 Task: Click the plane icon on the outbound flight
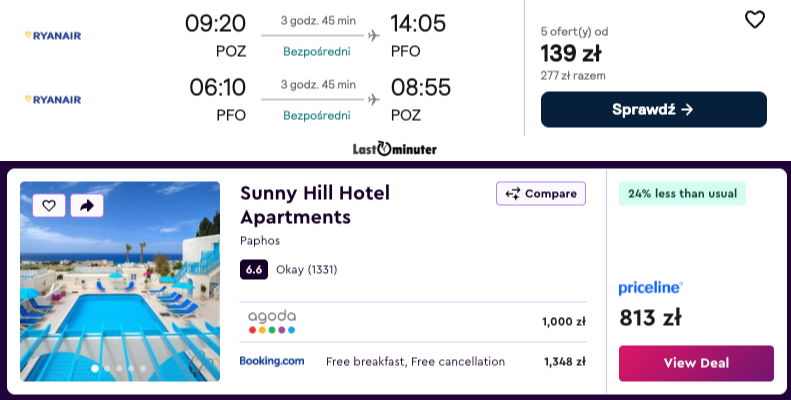pos(374,36)
